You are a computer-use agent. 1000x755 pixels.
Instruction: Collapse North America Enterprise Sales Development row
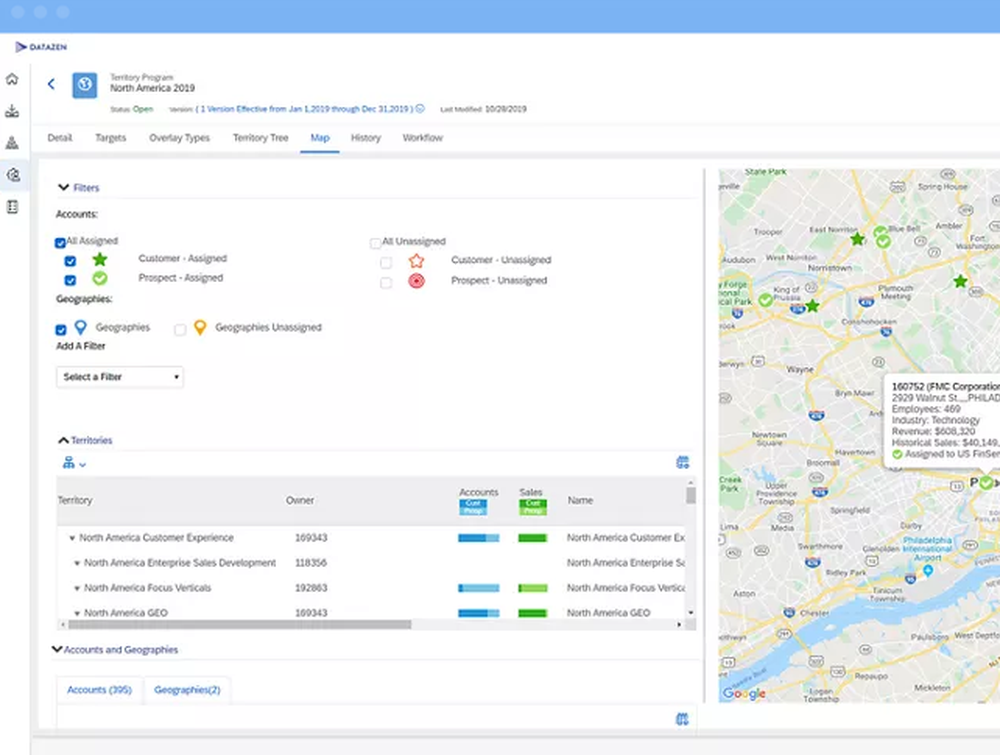point(77,563)
